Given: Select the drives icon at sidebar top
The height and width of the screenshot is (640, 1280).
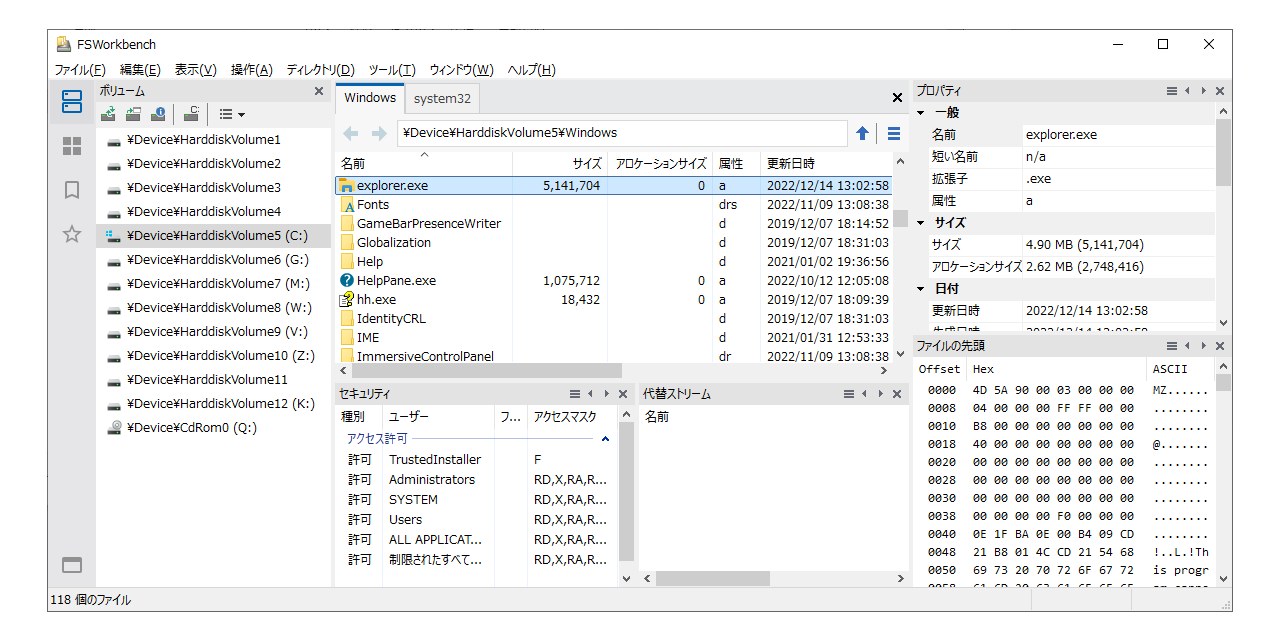Looking at the screenshot, I should click(x=71, y=100).
